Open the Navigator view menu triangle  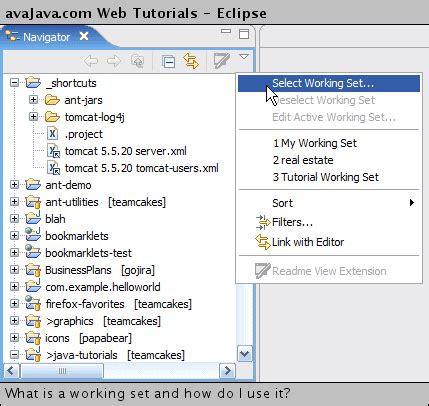pyautogui.click(x=244, y=57)
